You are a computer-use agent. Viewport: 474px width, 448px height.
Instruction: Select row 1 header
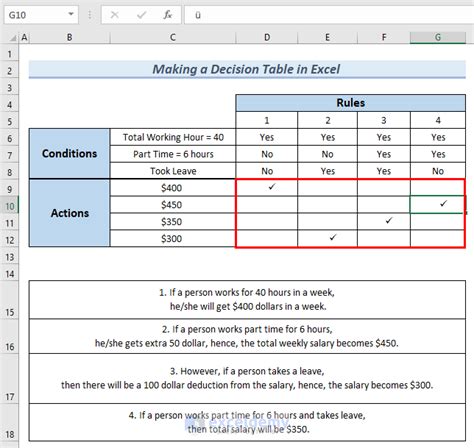(x=9, y=54)
